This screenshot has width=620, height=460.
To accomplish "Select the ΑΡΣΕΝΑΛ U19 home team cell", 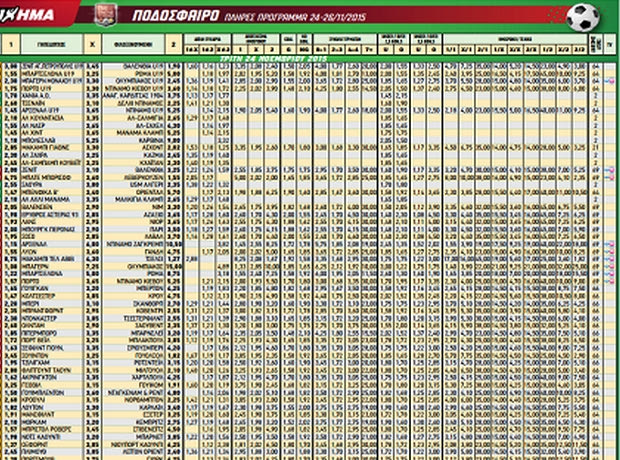I will click(x=51, y=111).
